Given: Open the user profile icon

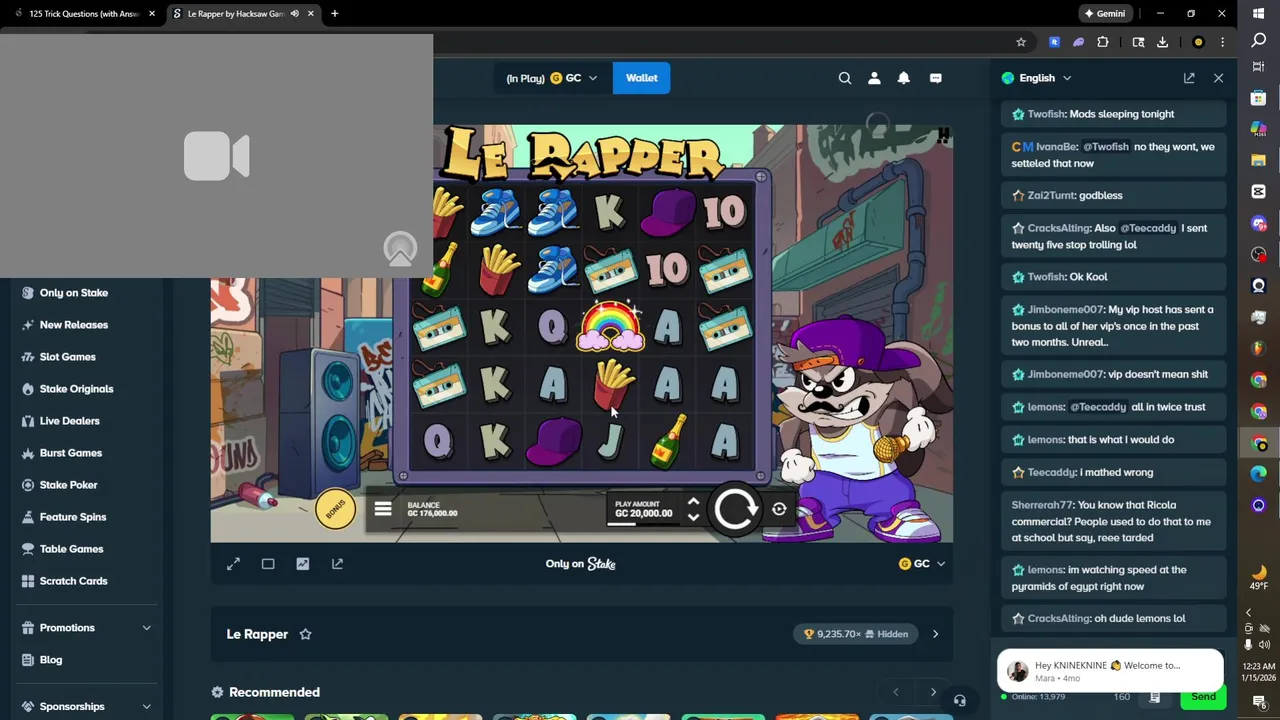Looking at the screenshot, I should (x=874, y=78).
